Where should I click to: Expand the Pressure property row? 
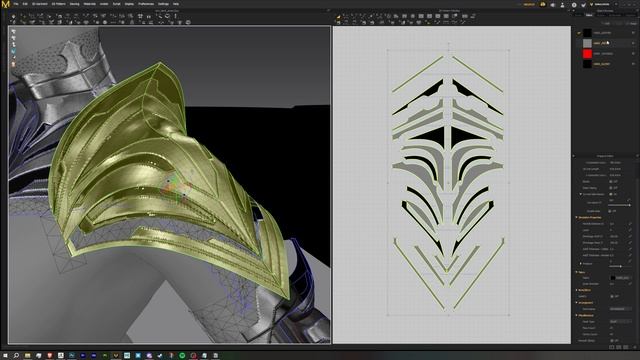[x=580, y=264]
